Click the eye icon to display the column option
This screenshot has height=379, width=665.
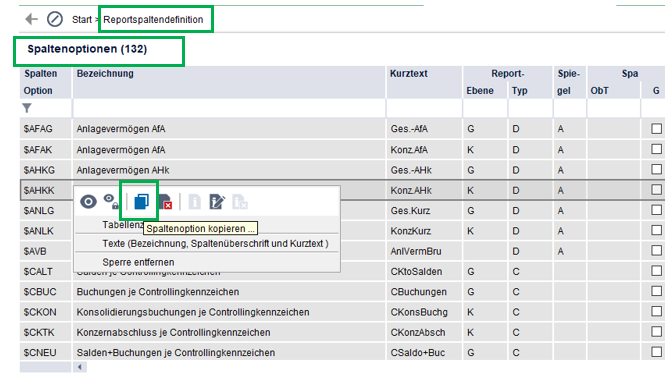[x=88, y=202]
